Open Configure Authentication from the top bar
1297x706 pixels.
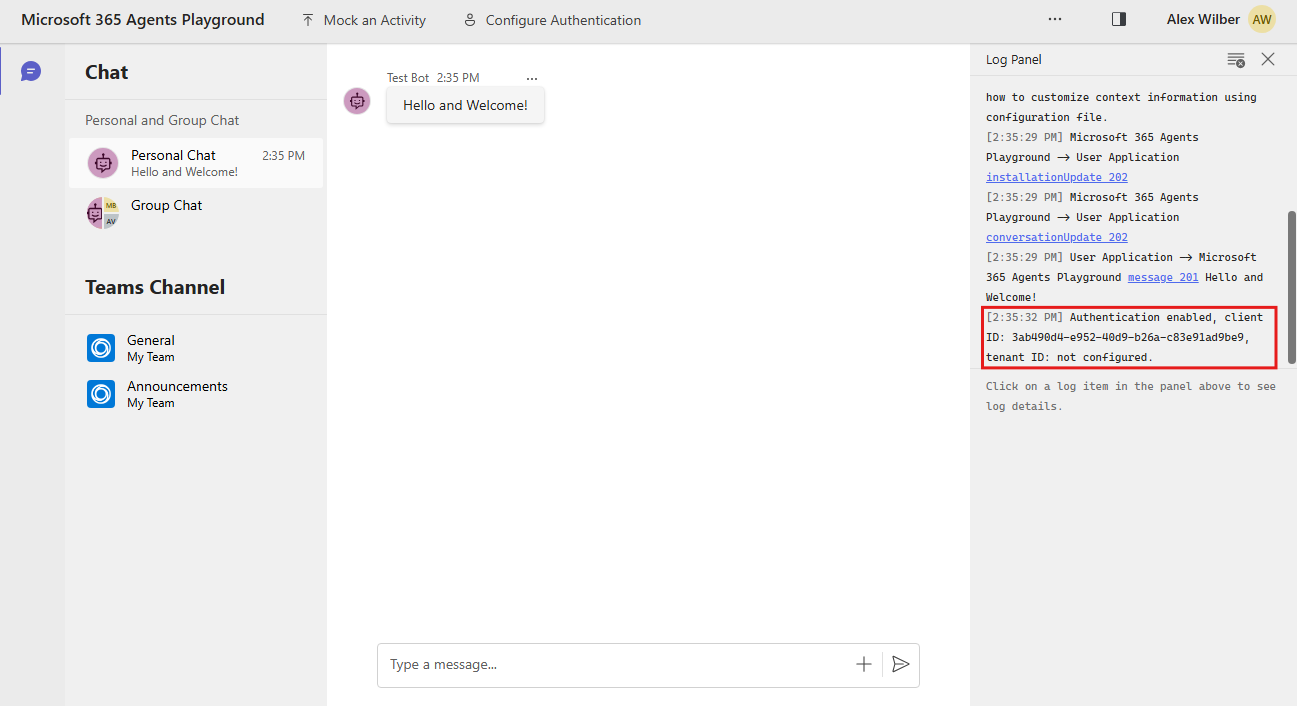551,19
